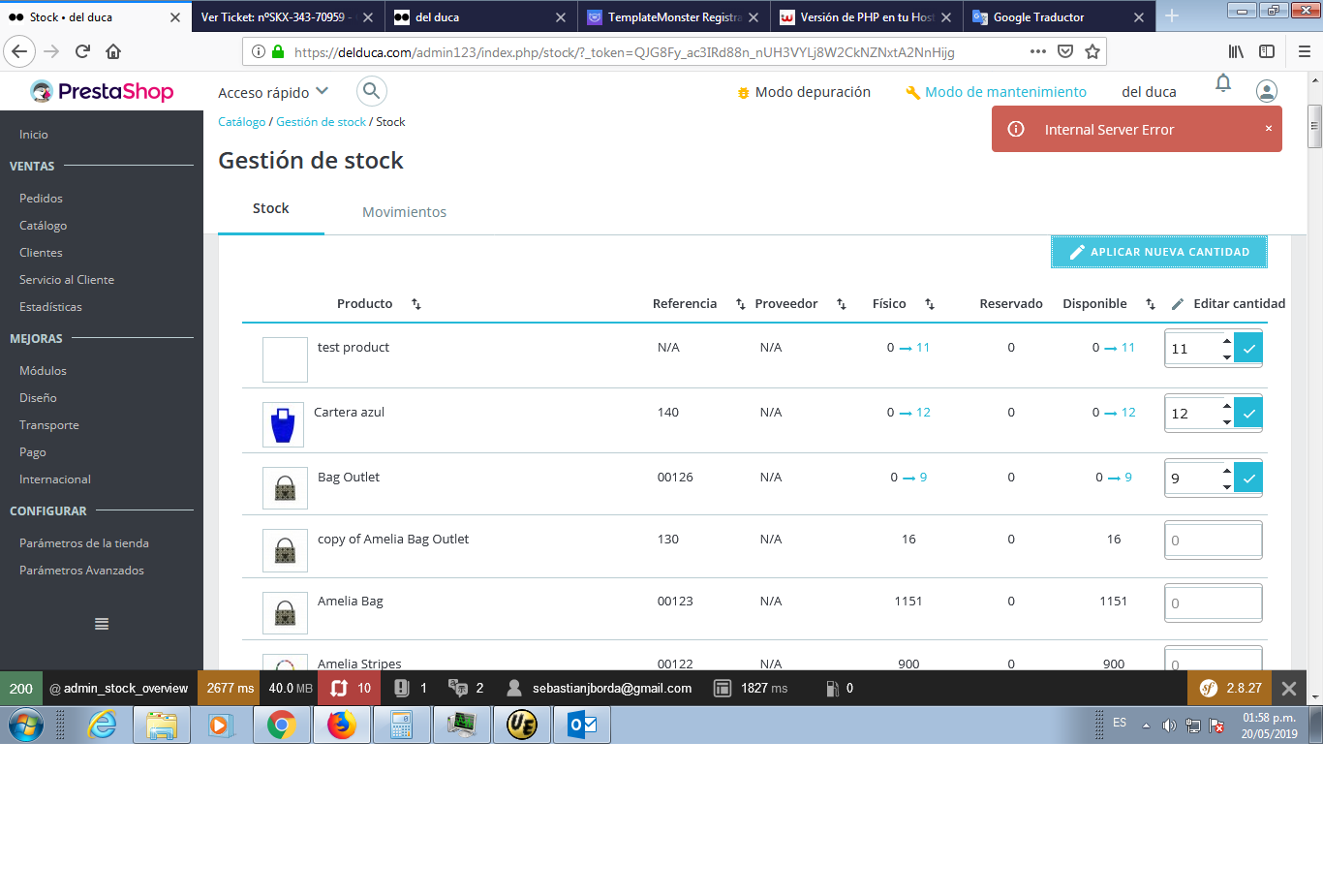Click the Modo depuración indicator
The width and height of the screenshot is (1323, 896).
tap(804, 92)
